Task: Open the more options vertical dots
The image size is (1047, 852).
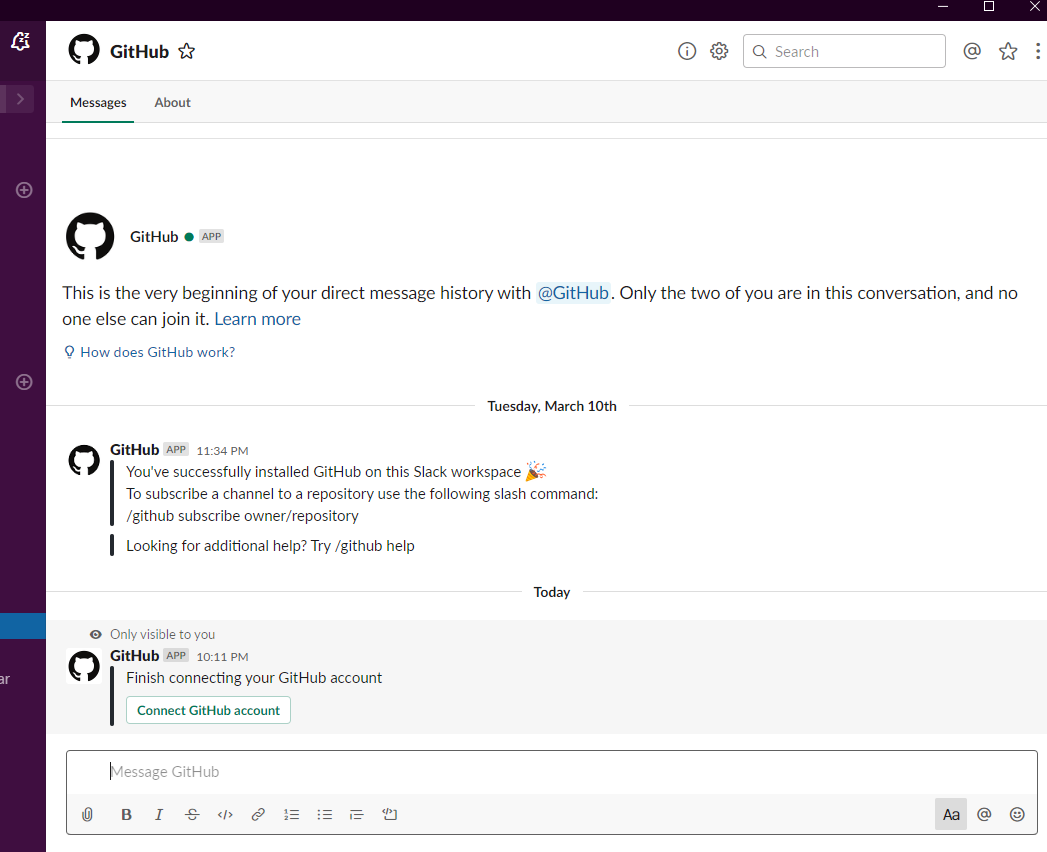Action: click(x=1038, y=51)
